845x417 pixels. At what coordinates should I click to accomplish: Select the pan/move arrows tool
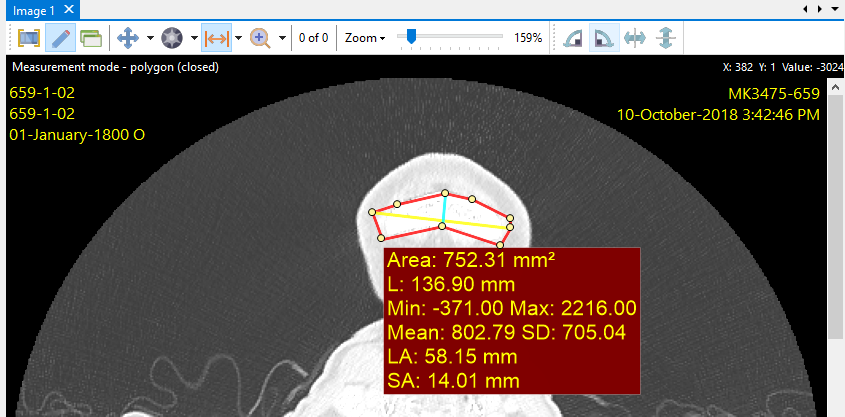coord(128,38)
